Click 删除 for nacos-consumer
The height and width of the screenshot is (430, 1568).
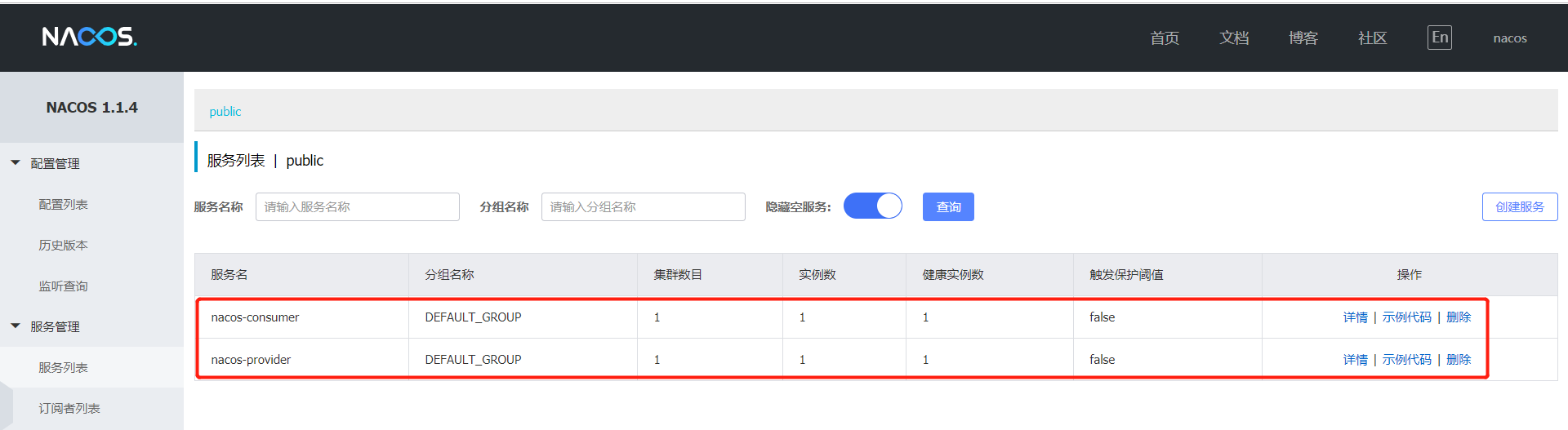1459,317
